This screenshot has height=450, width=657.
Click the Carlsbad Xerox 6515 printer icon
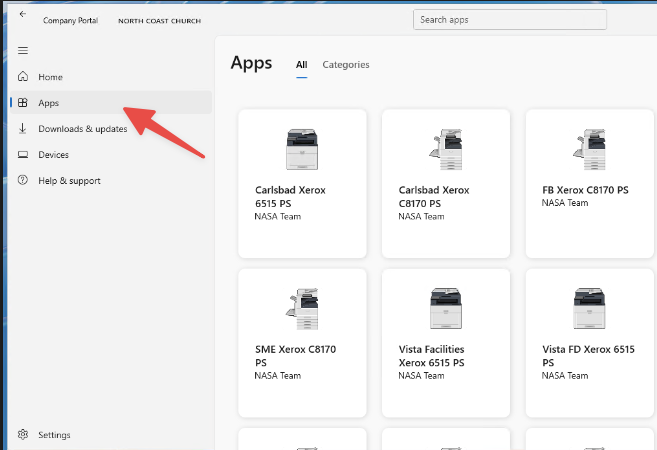coord(301,150)
